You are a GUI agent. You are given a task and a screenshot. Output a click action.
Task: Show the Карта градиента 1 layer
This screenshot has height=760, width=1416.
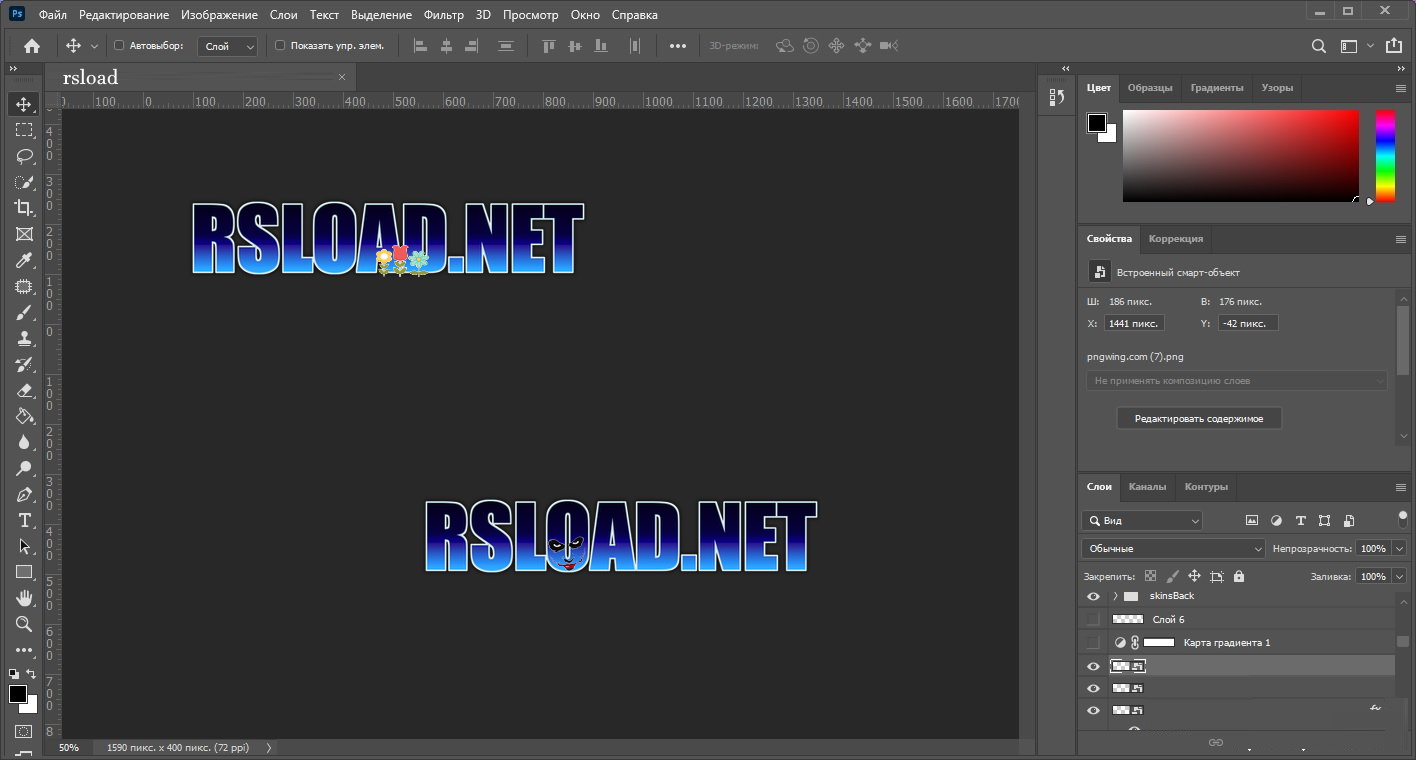coord(1093,643)
